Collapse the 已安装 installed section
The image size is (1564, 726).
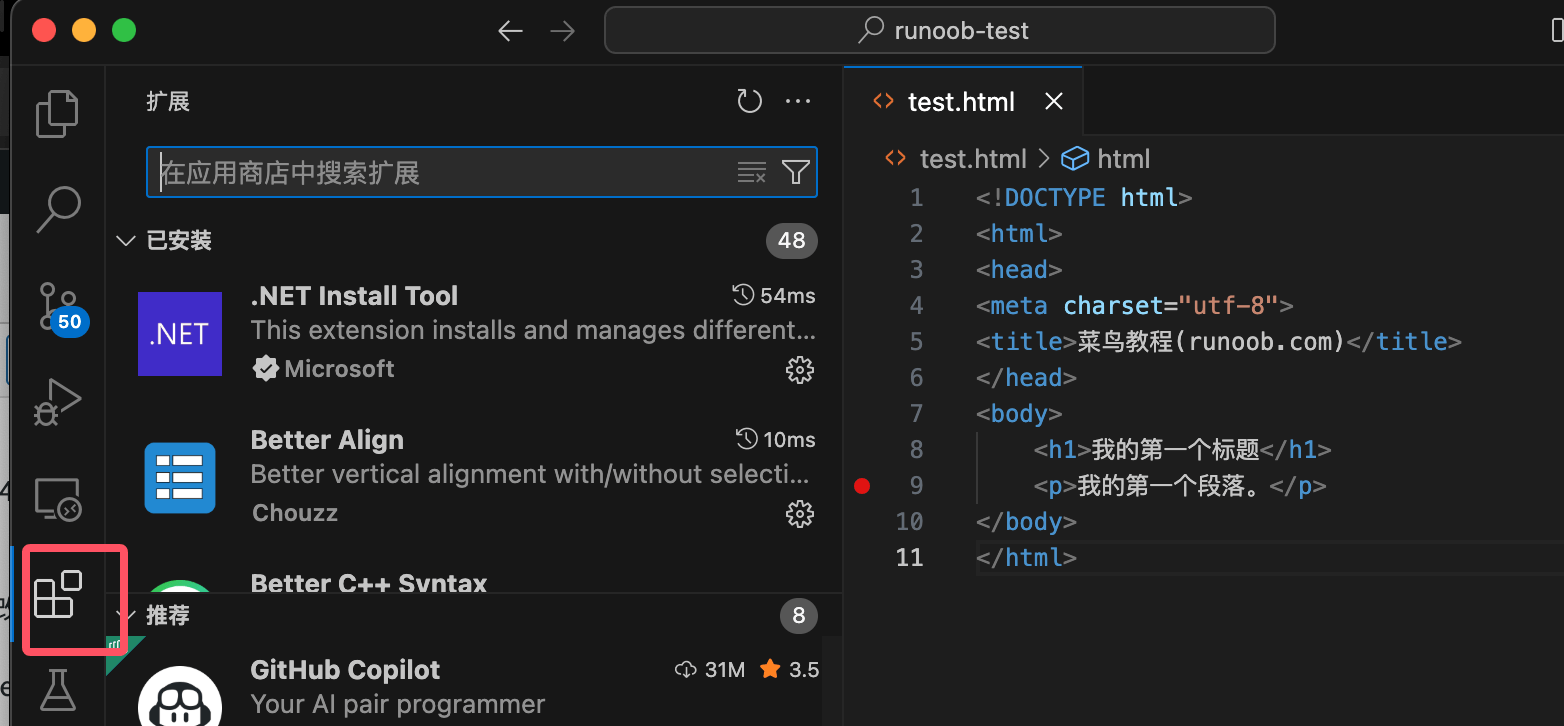tap(126, 241)
